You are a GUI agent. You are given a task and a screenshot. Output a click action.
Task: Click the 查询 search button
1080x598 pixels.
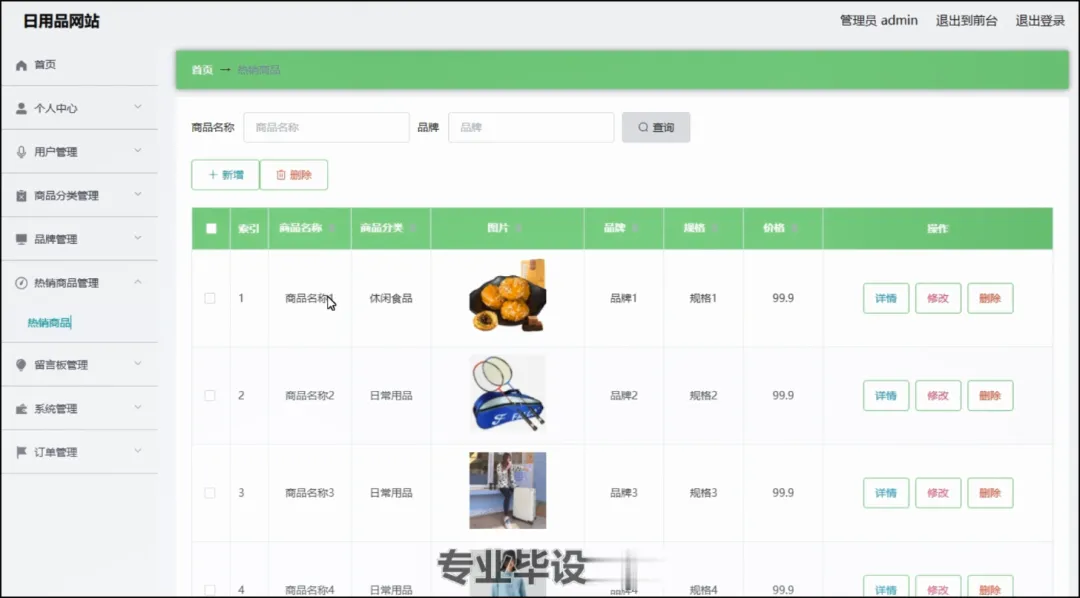point(656,127)
